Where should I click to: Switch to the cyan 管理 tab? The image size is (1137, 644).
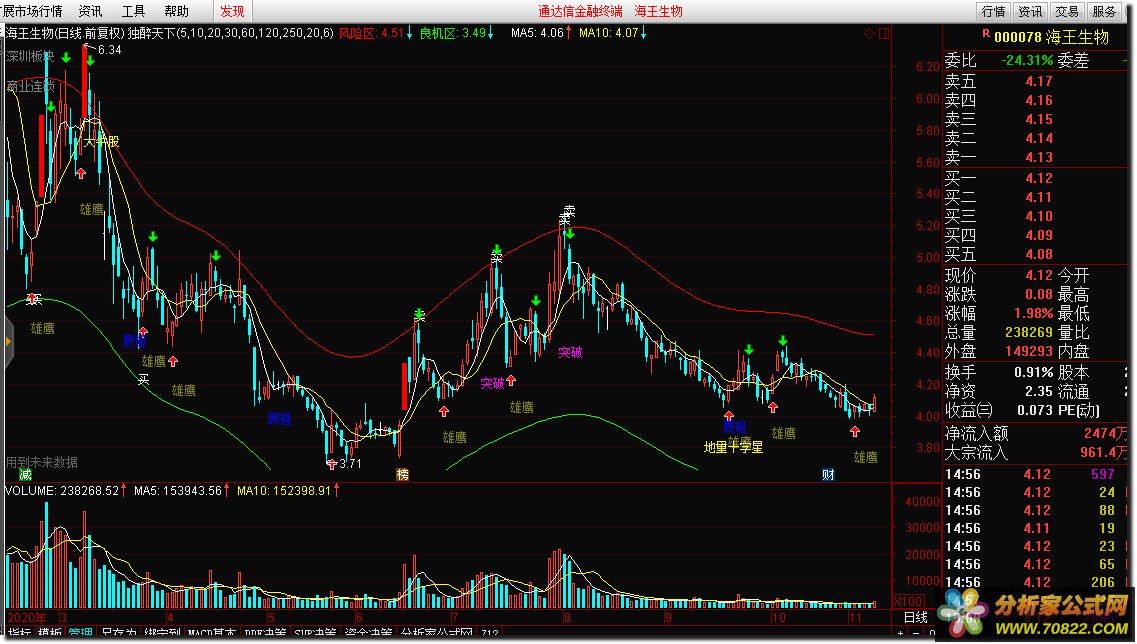tap(80, 634)
